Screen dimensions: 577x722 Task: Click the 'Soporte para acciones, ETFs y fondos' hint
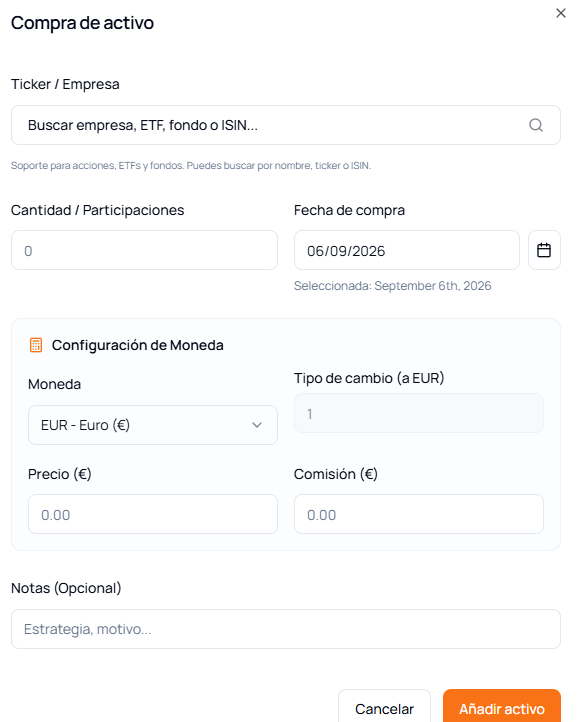[x=191, y=166]
